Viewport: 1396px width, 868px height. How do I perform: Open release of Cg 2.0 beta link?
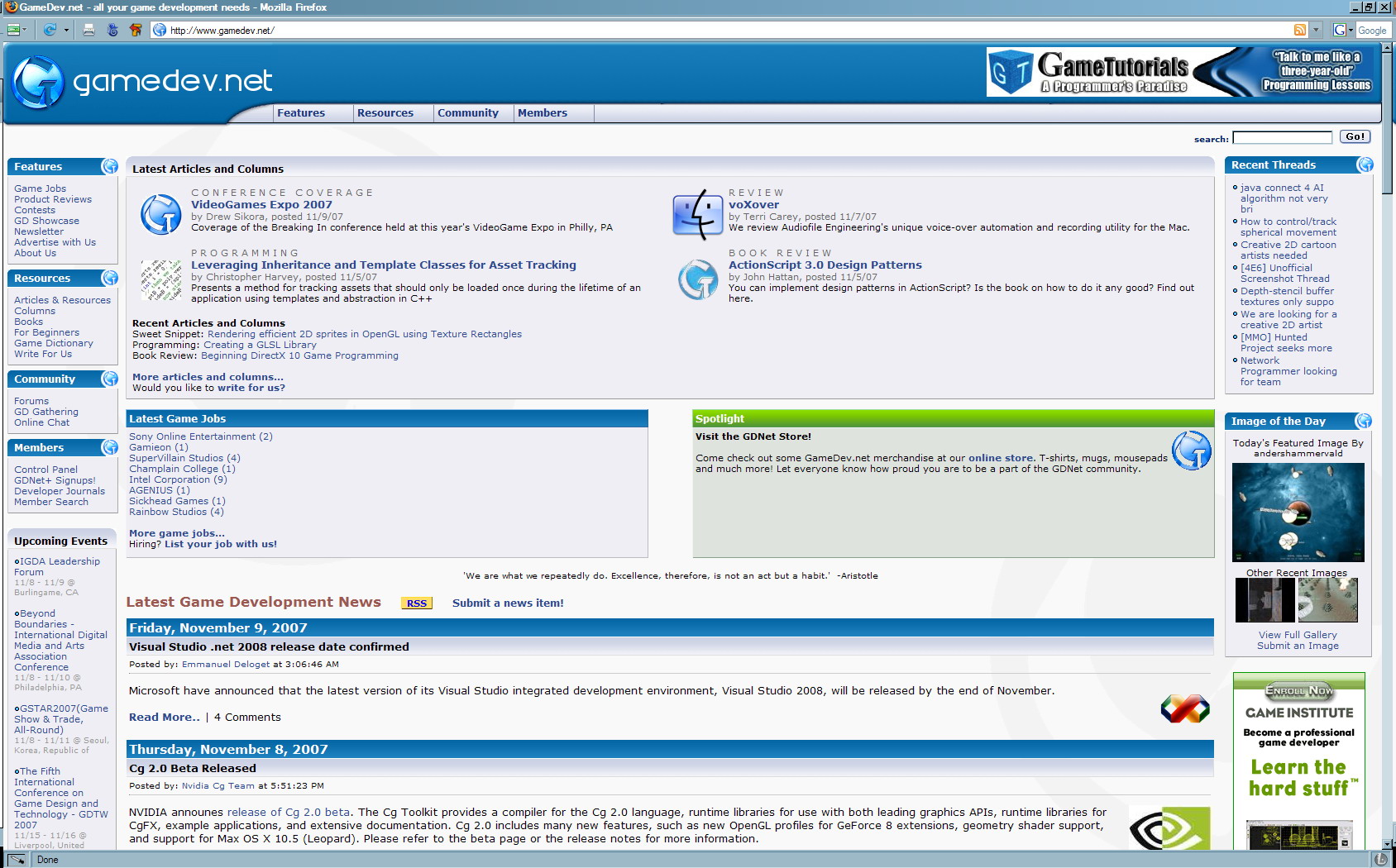coord(289,813)
